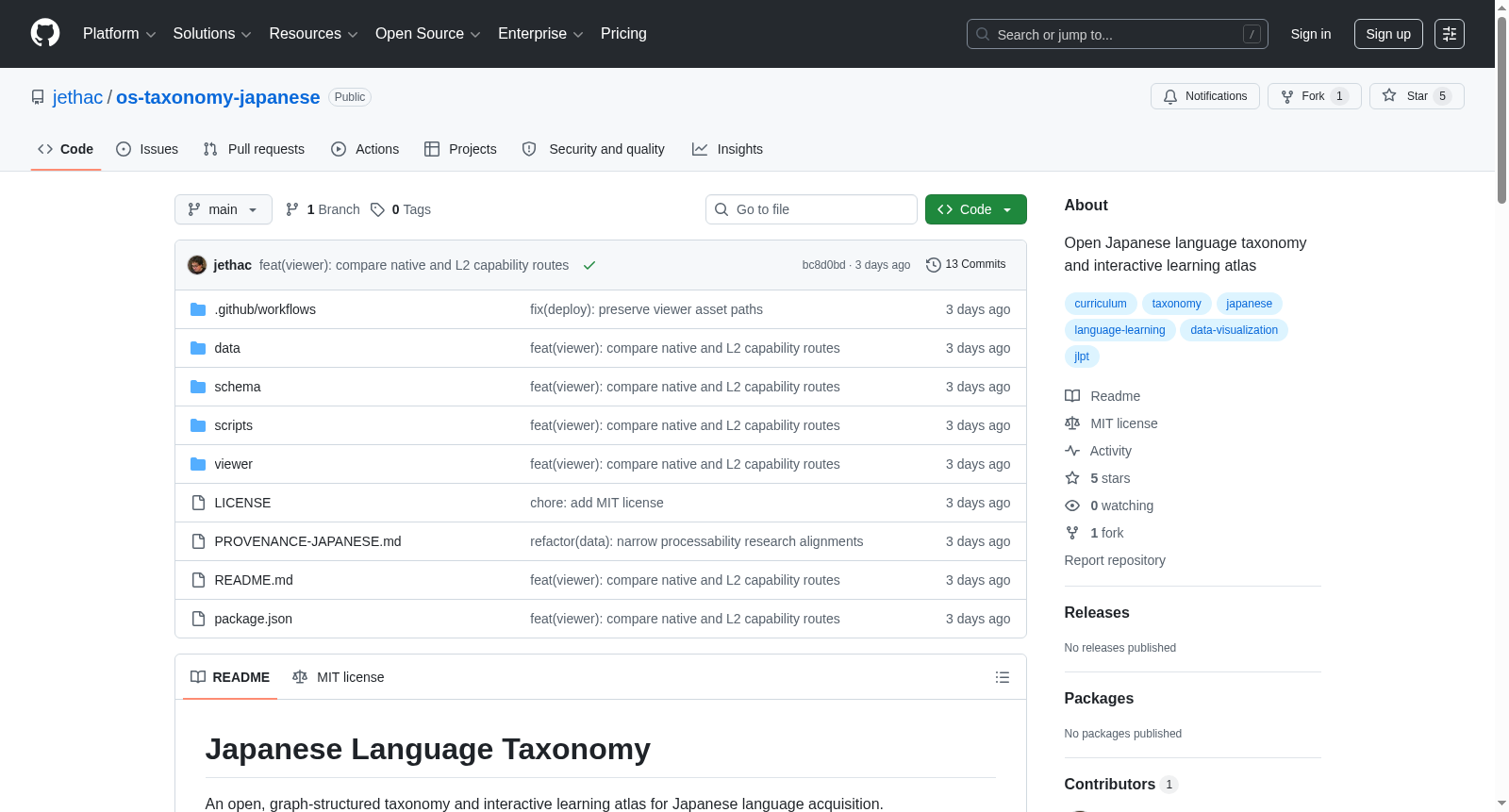Open the data-visualization topic tag
Image resolution: width=1509 pixels, height=812 pixels.
tap(1235, 330)
